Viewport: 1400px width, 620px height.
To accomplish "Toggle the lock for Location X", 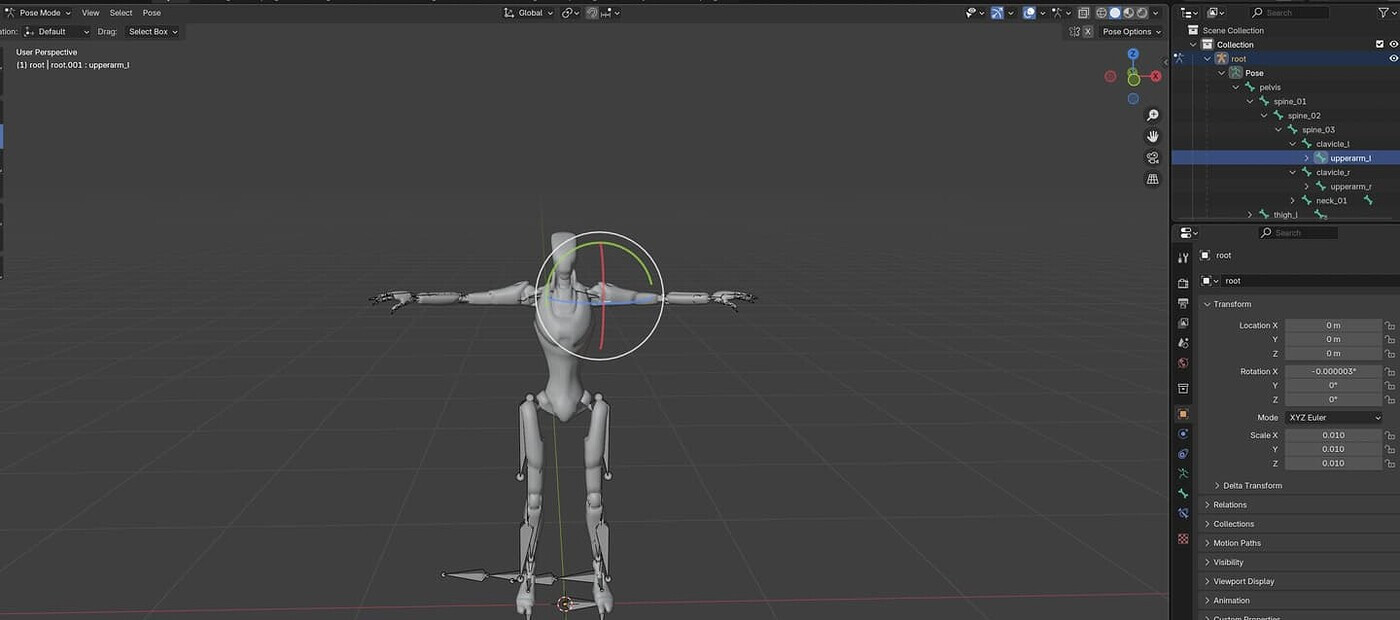I will click(1390, 326).
